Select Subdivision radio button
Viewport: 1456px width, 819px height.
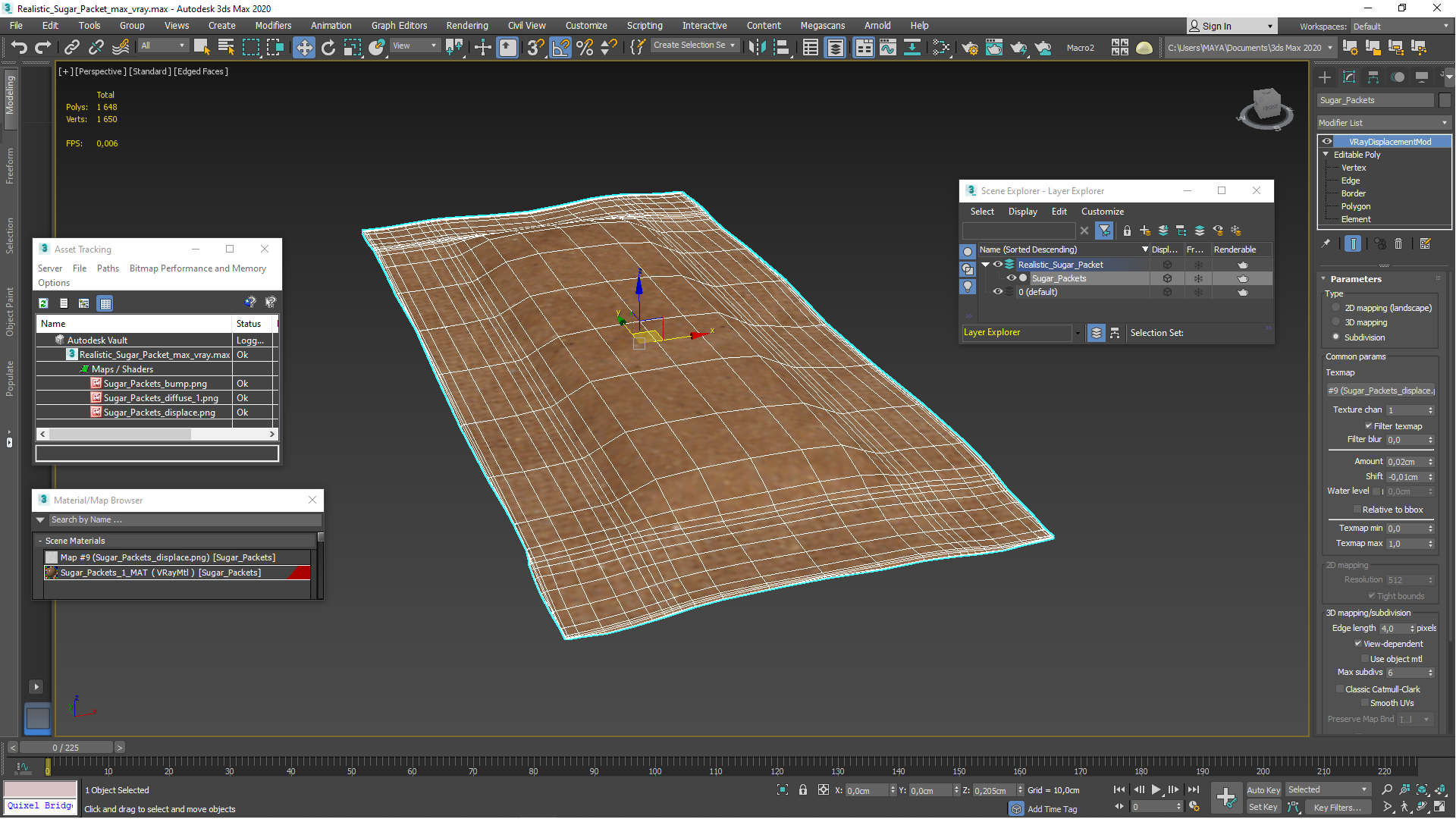[x=1336, y=337]
